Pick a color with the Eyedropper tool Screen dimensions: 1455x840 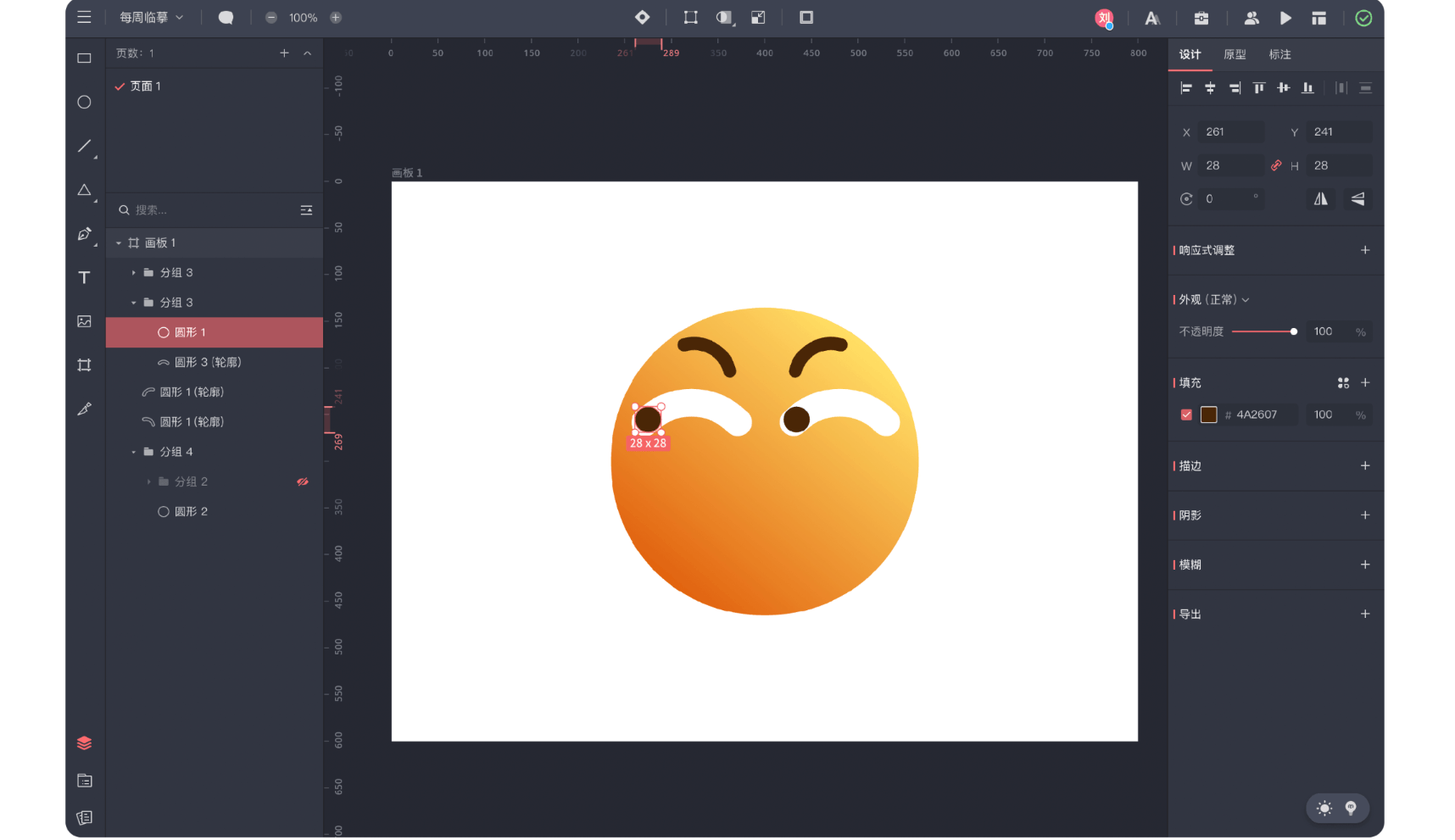[x=84, y=409]
